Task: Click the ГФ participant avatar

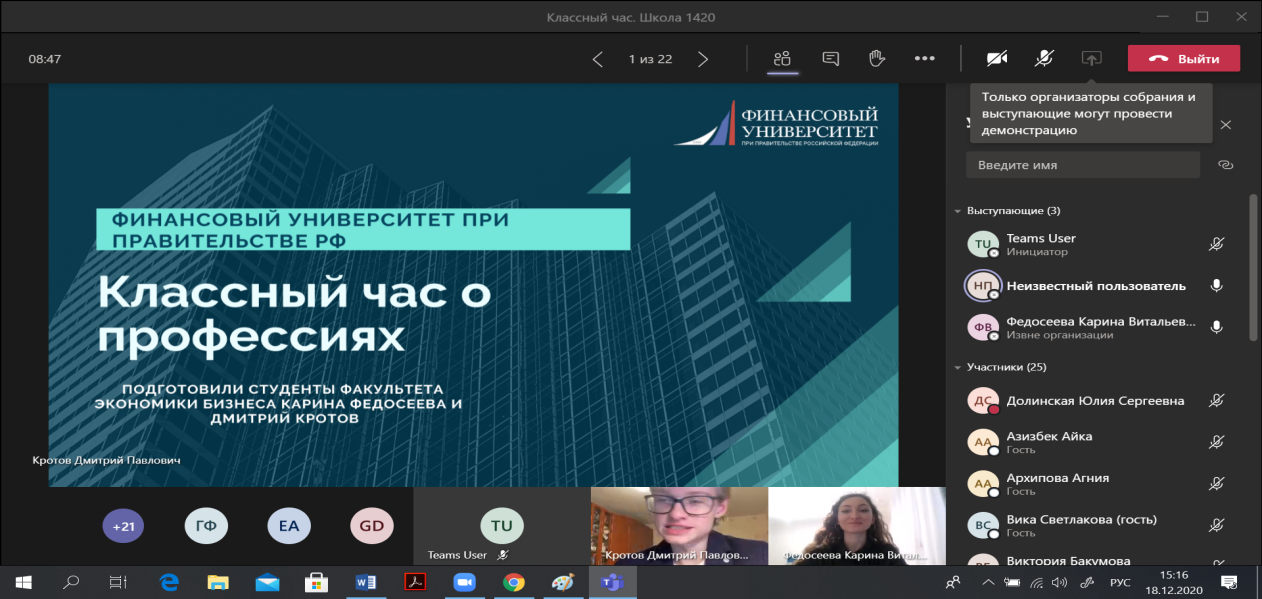Action: [x=206, y=526]
